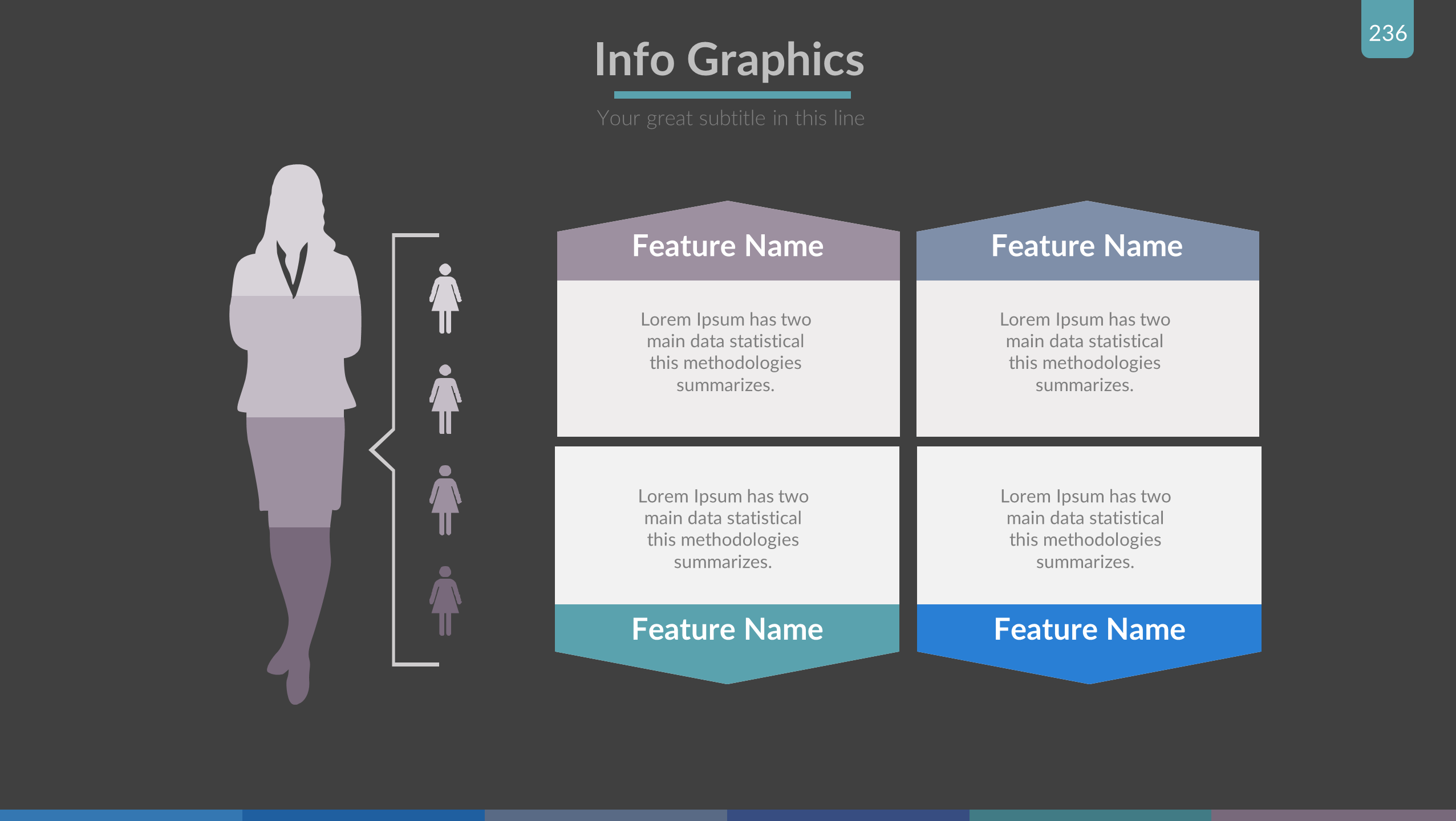Click Lorem Ipsum text above bright blue banner
This screenshot has height=821, width=1456.
[1085, 529]
